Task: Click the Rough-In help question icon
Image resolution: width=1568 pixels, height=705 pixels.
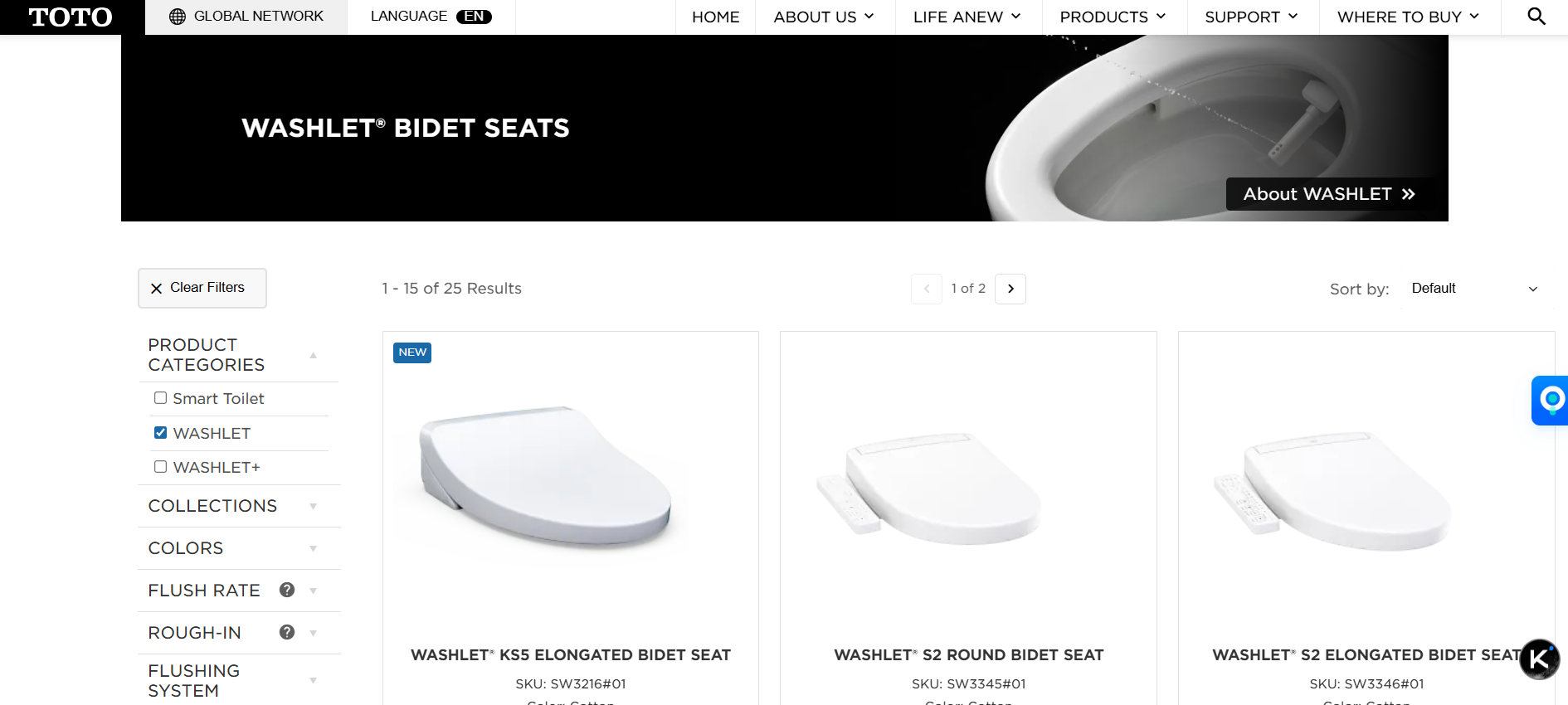Action: click(x=287, y=632)
